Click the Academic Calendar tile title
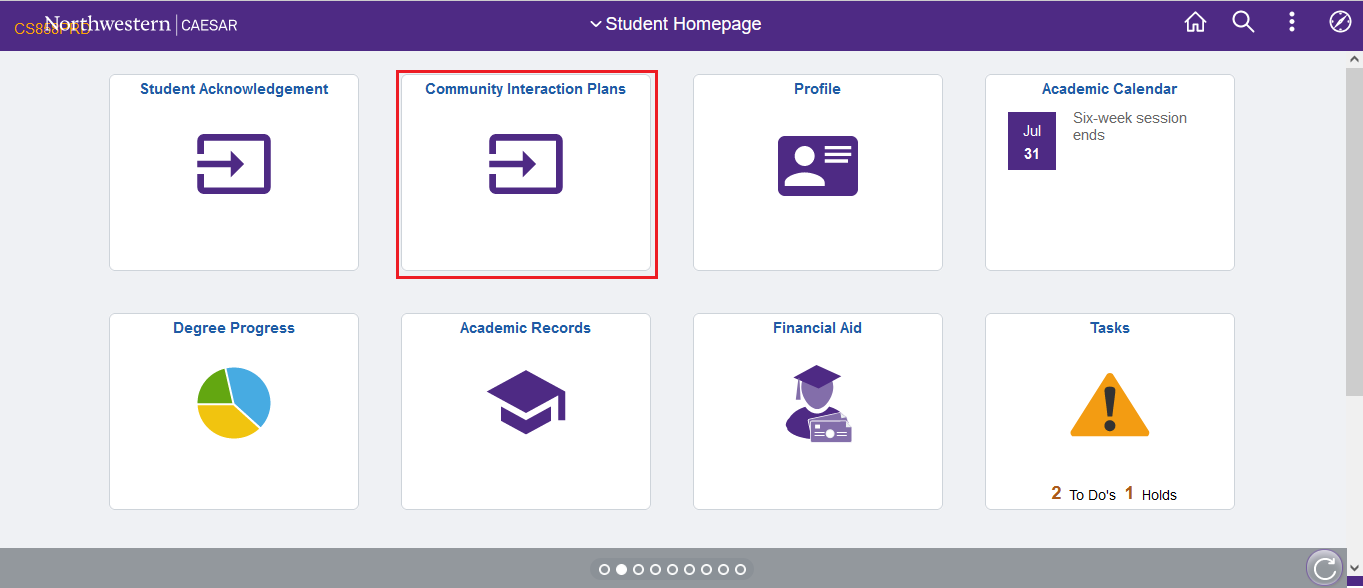The height and width of the screenshot is (588, 1363). point(1109,89)
